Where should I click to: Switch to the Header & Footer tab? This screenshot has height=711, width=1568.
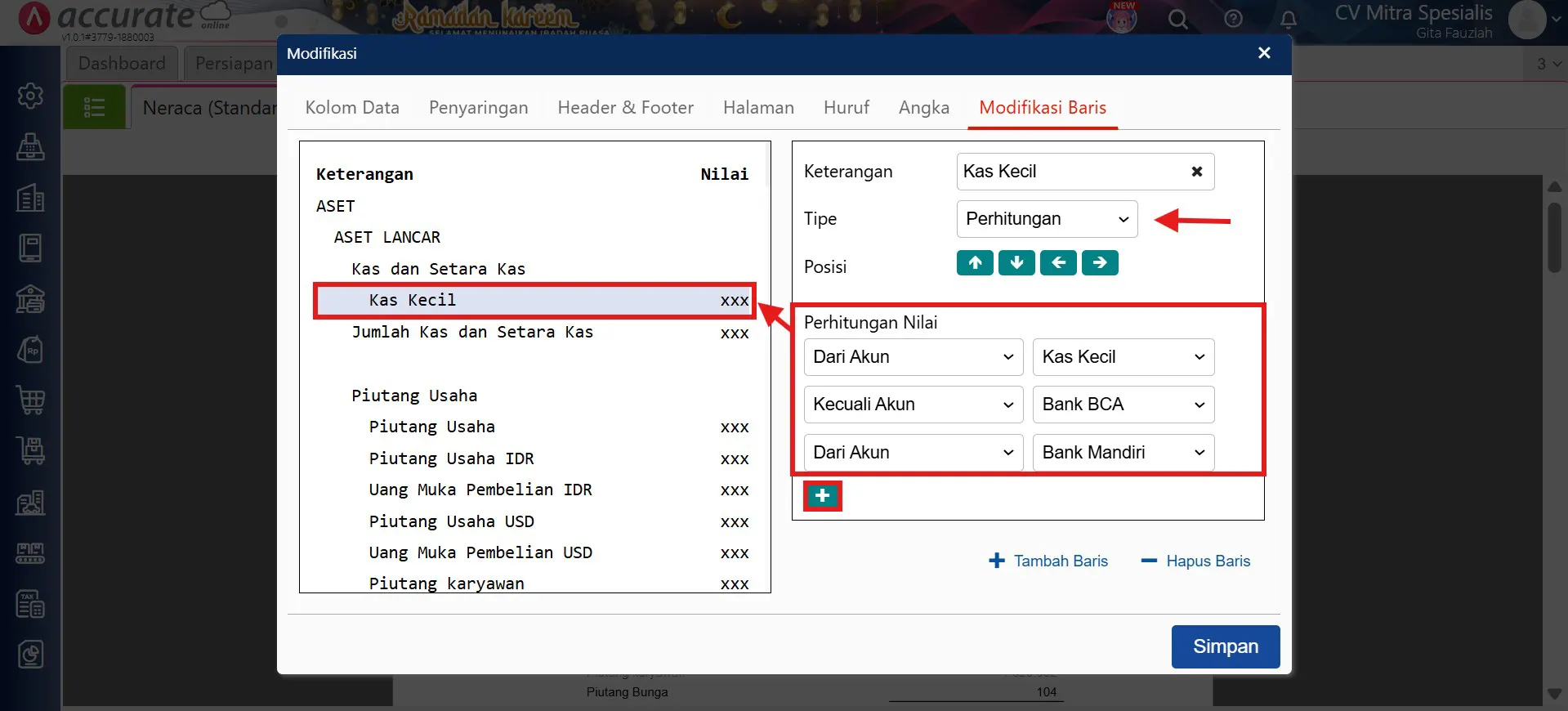(625, 108)
